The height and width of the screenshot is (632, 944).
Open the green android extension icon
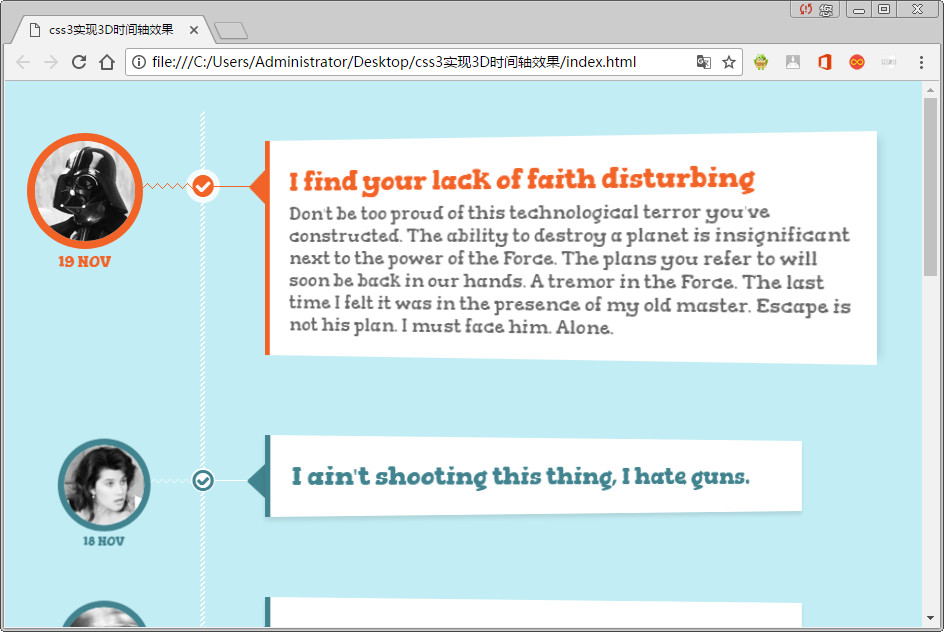pyautogui.click(x=761, y=62)
